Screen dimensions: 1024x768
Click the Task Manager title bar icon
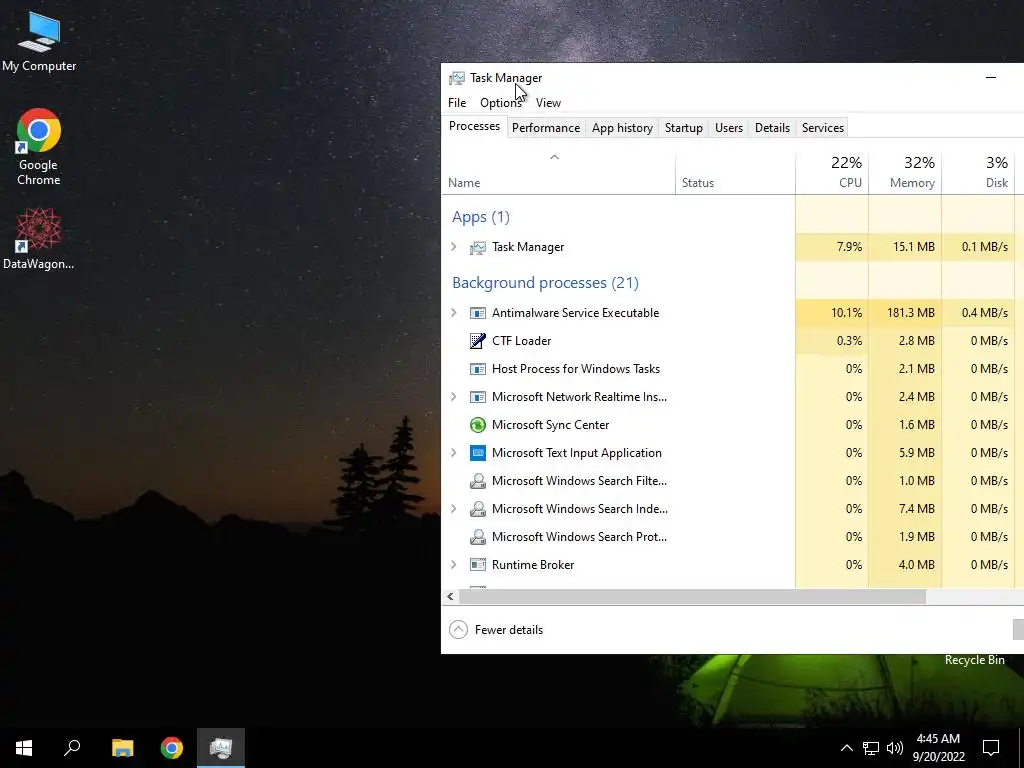pyautogui.click(x=456, y=78)
